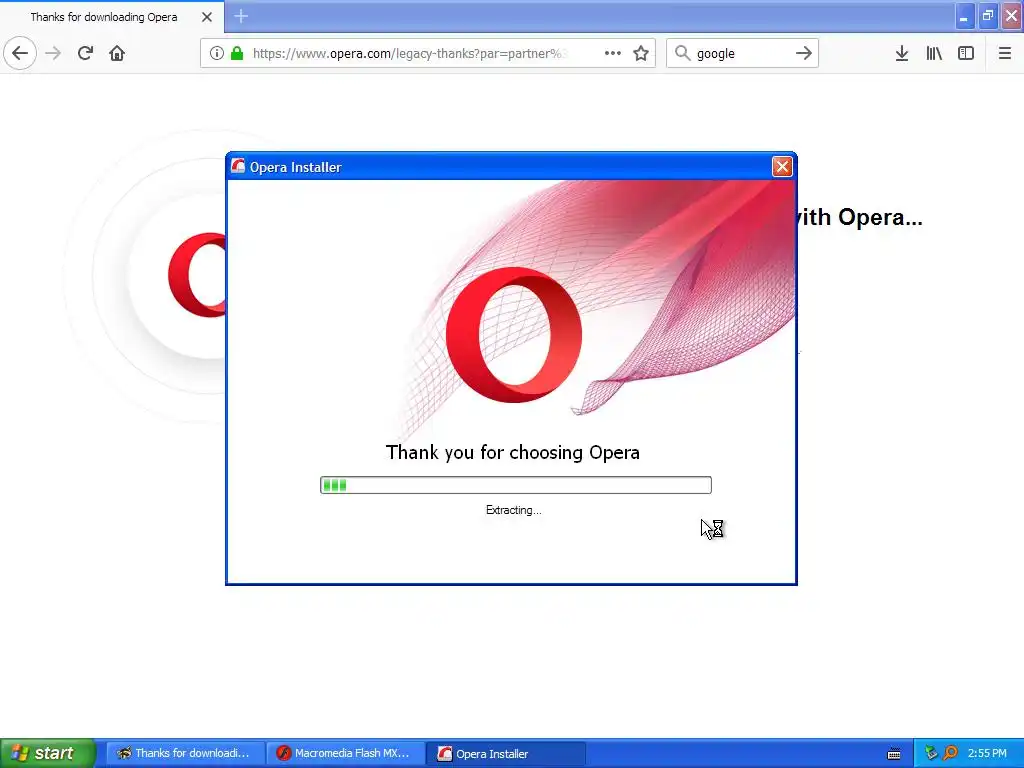Open a new tab with plus button
Image resolution: width=1024 pixels, height=768 pixels.
click(x=241, y=16)
